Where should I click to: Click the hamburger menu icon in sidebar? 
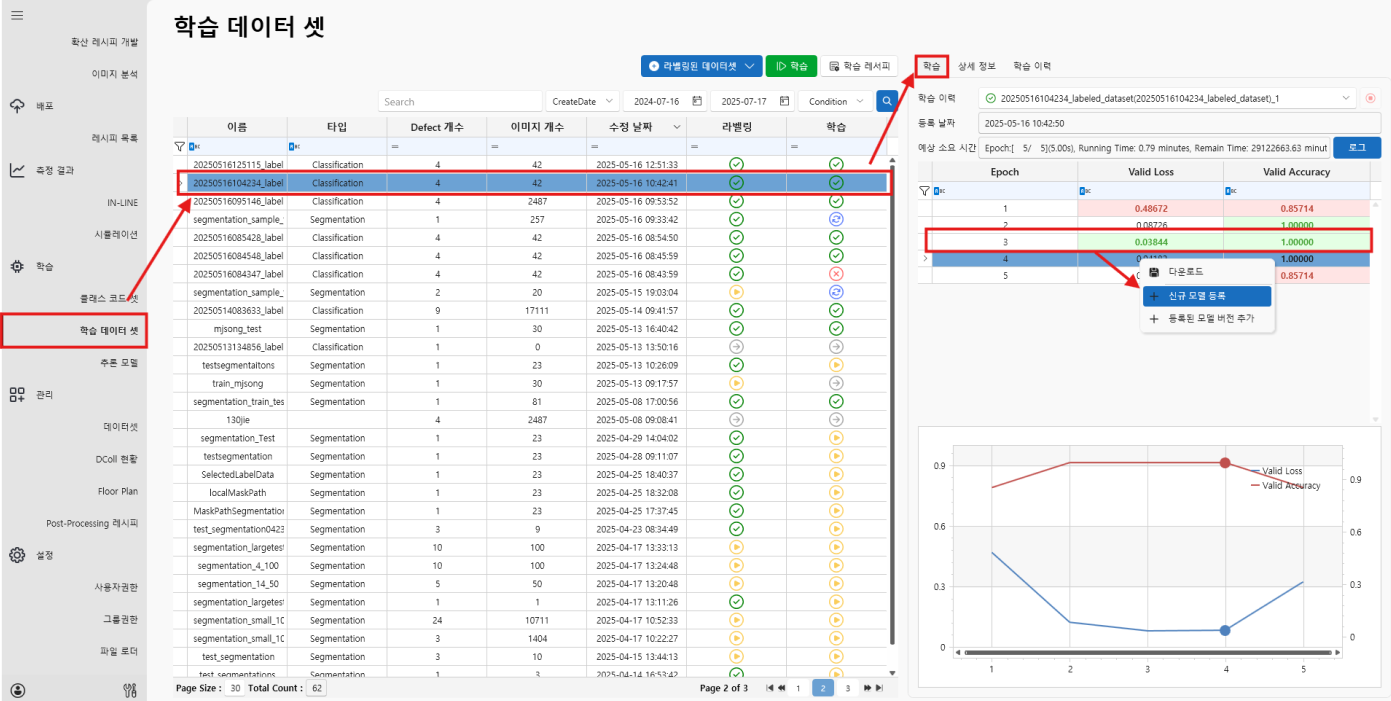(17, 15)
